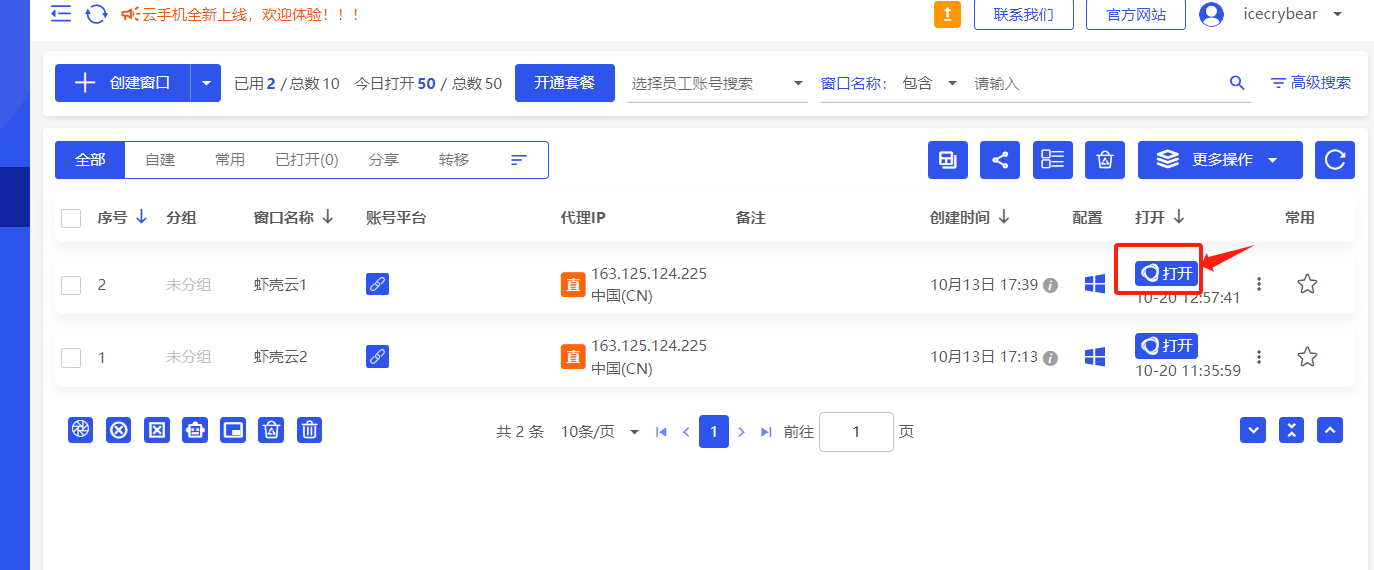Viewport: 1374px width, 570px height.
Task: Click the refresh icon in top bar
Action: click(96, 14)
